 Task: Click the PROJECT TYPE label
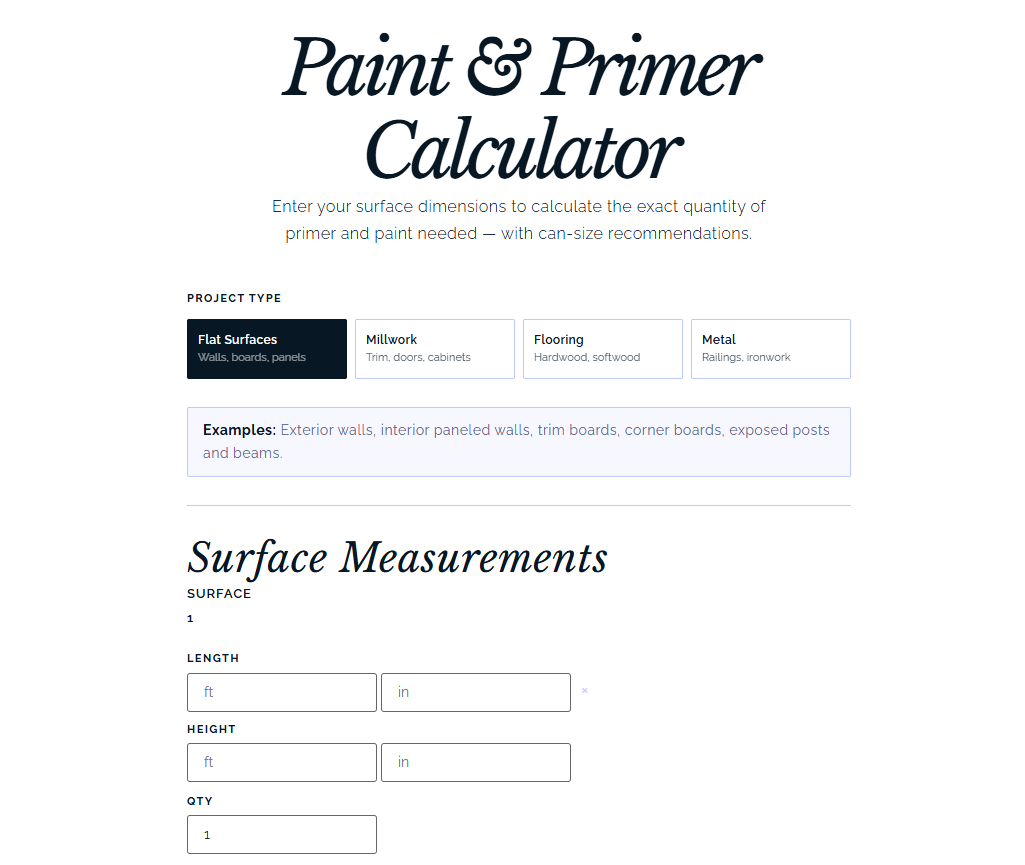(234, 298)
